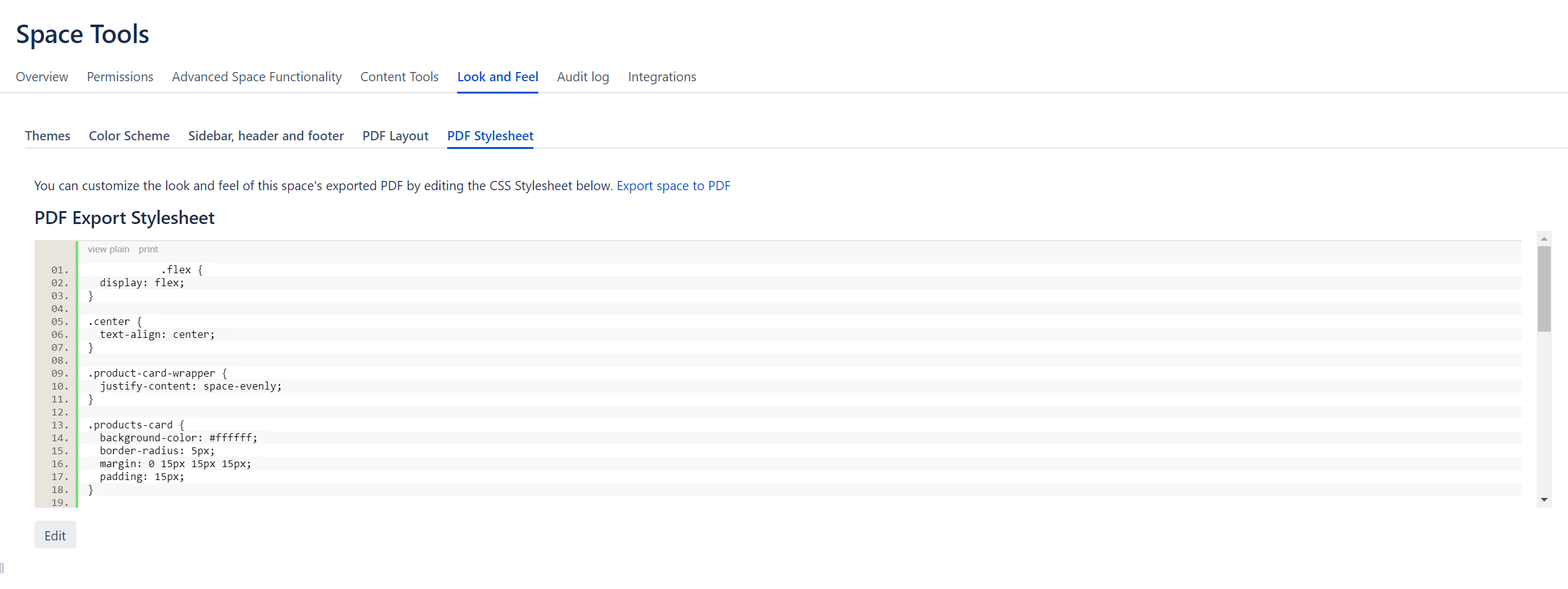Select the PDF Stylesheet sub-tab
This screenshot has width=1568, height=589.
490,136
